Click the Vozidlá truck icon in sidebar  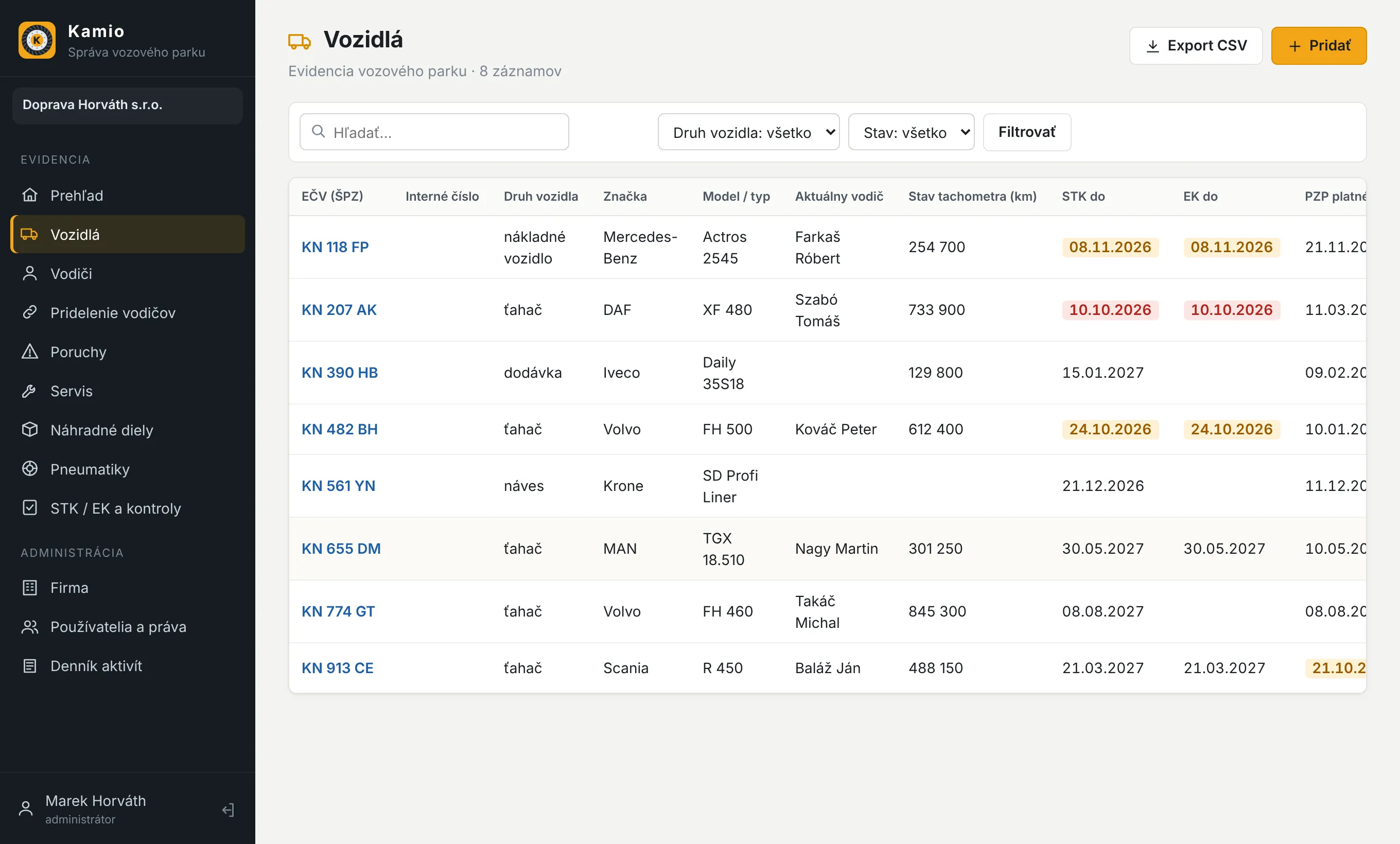point(29,234)
